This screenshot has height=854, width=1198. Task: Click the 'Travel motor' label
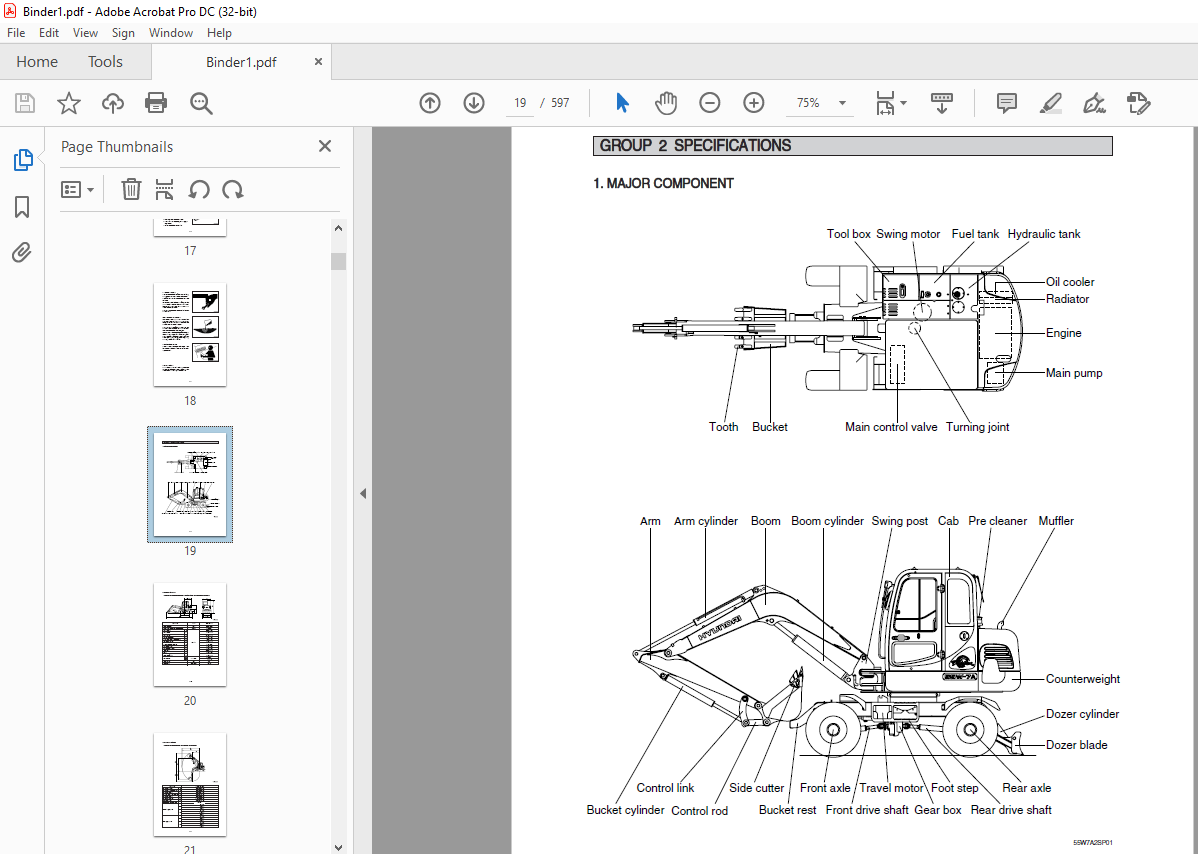click(x=891, y=788)
